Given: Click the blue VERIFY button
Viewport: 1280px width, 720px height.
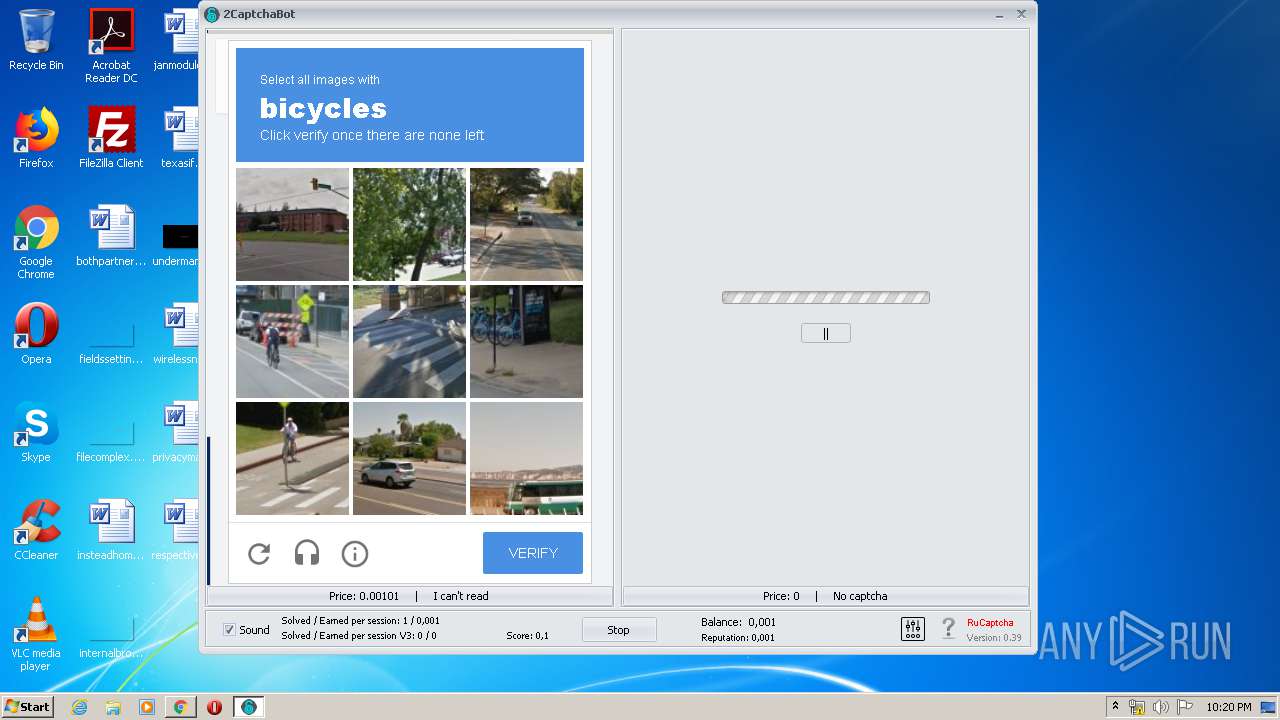Looking at the screenshot, I should coord(533,553).
